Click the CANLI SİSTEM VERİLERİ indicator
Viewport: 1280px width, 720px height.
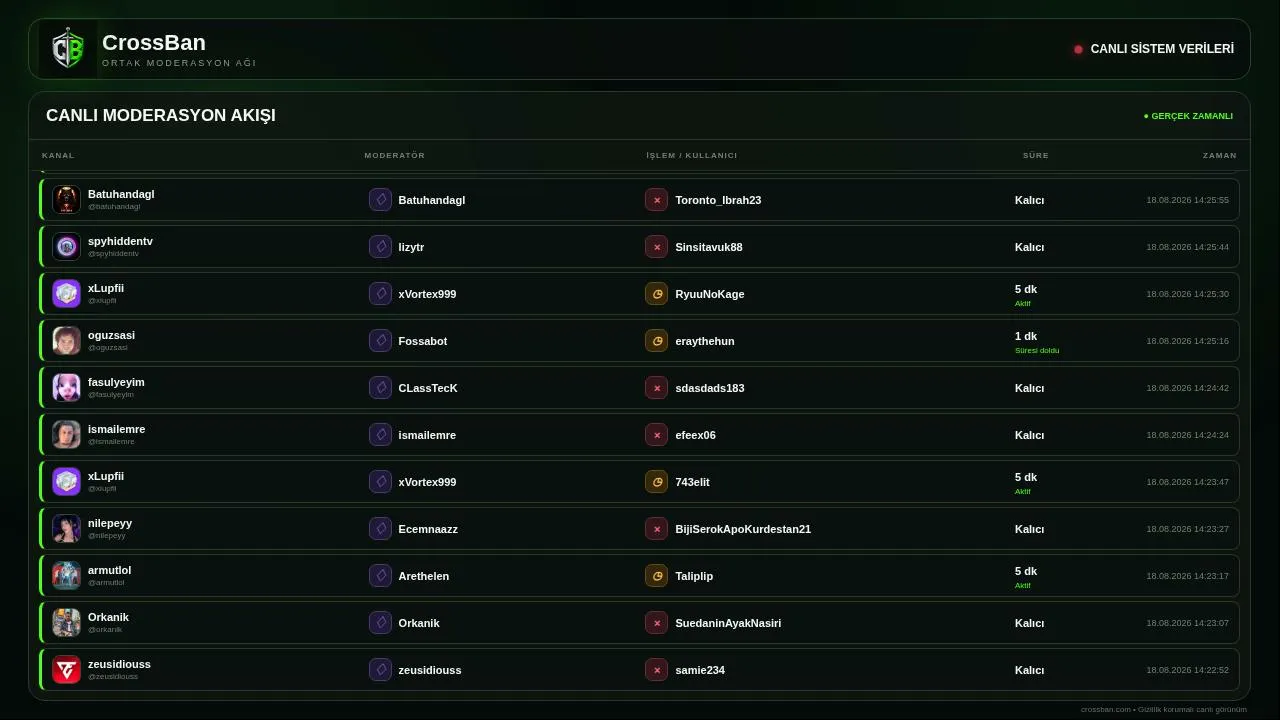coord(1154,49)
